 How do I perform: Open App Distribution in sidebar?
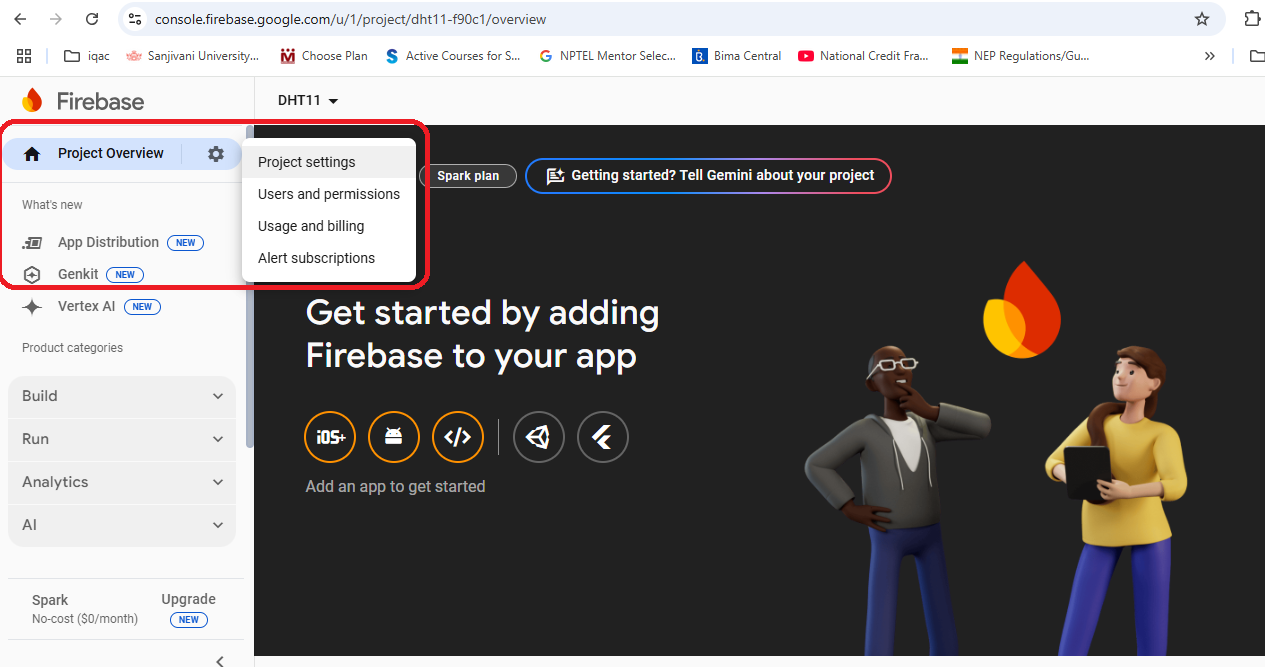108,242
